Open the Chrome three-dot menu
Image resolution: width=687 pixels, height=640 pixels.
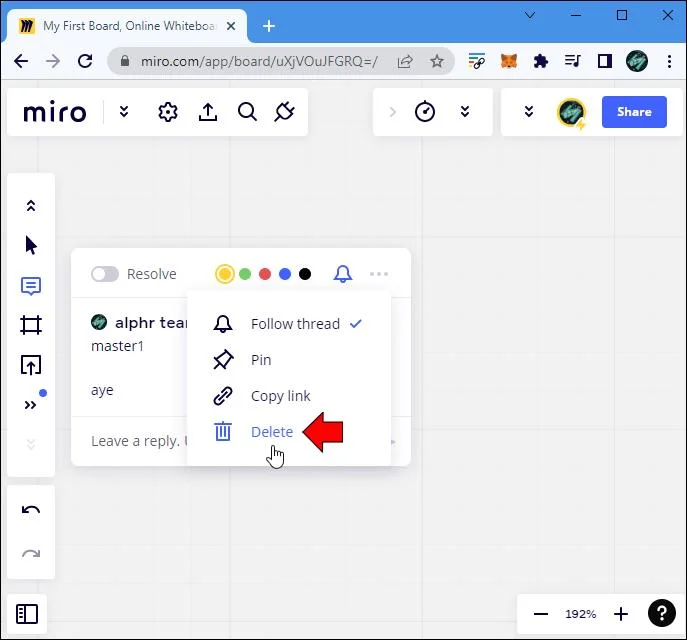669,61
